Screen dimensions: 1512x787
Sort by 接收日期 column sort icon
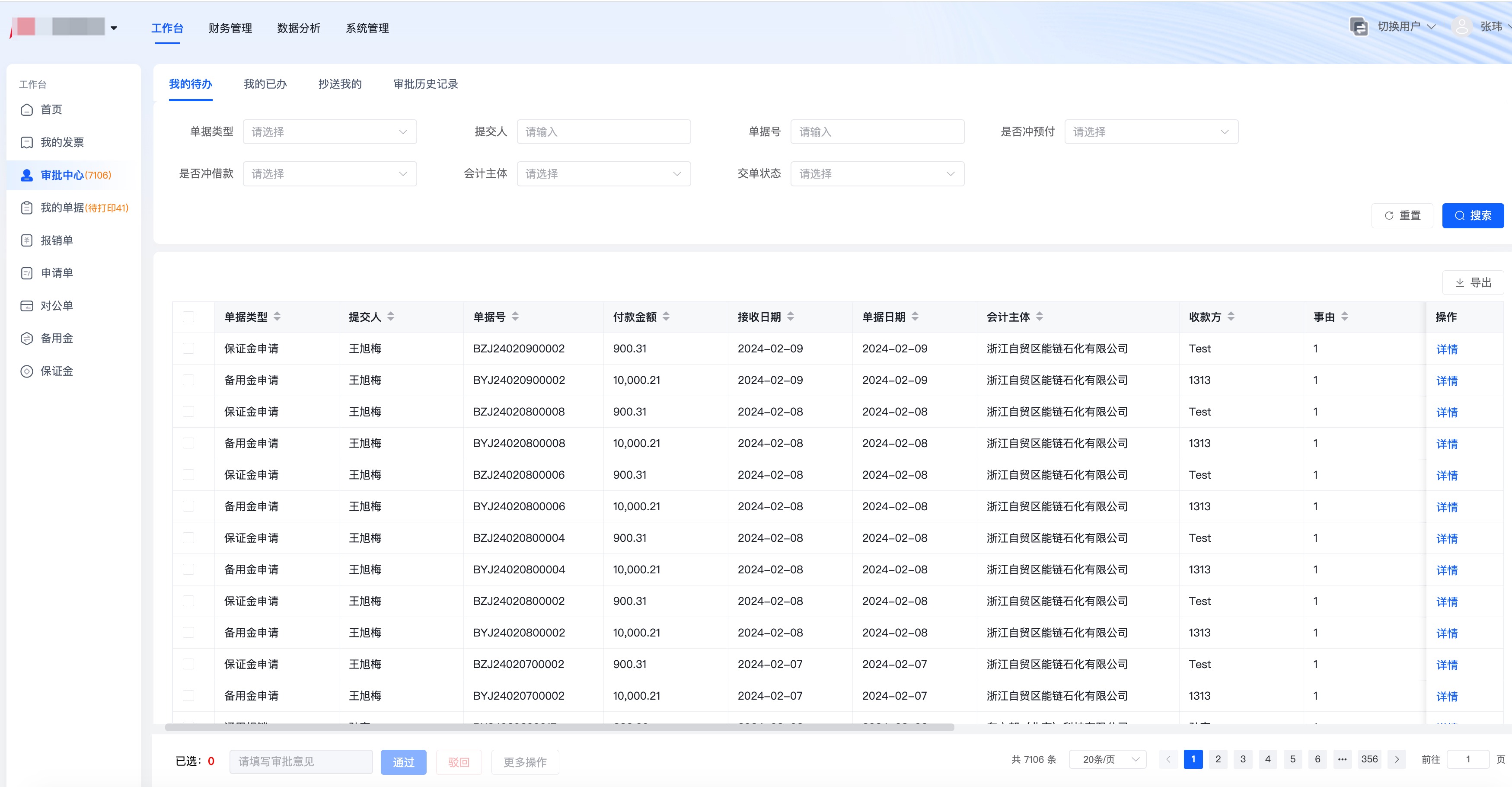[791, 317]
